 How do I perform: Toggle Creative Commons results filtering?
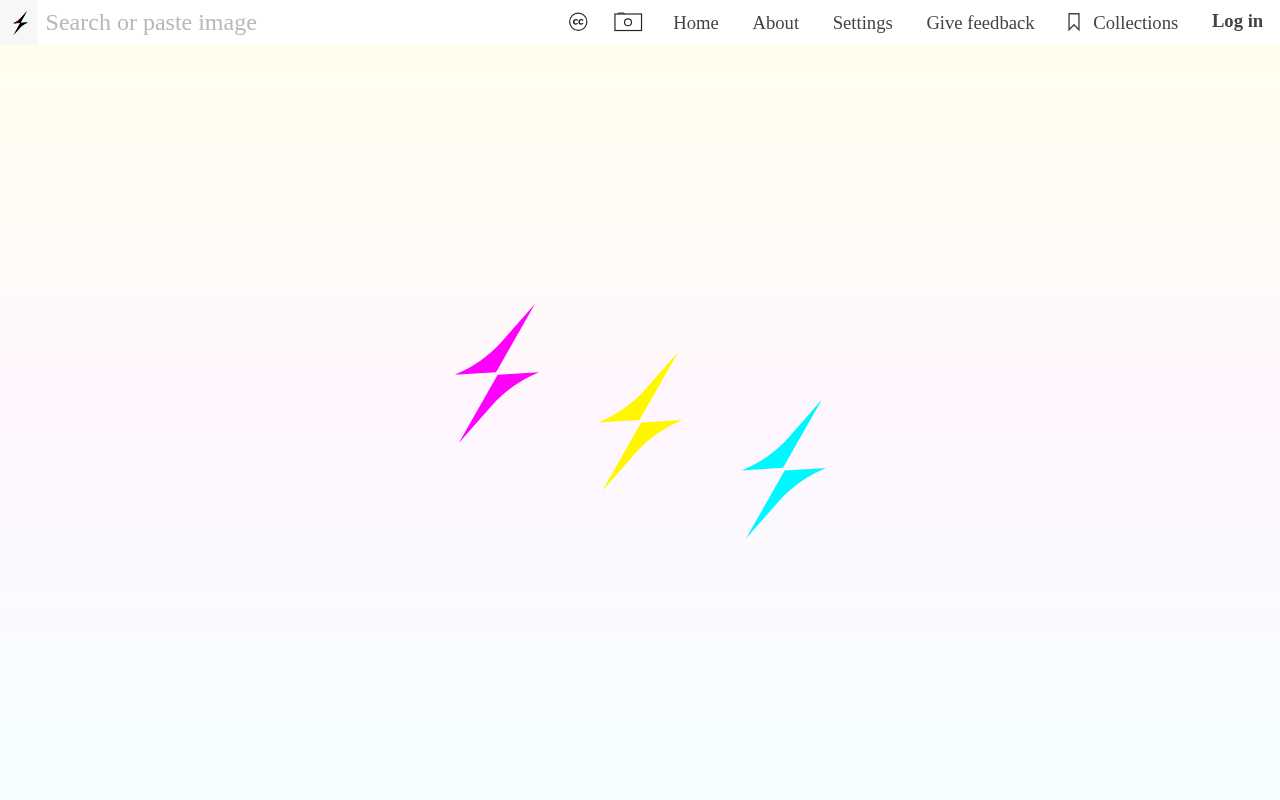pos(578,21)
